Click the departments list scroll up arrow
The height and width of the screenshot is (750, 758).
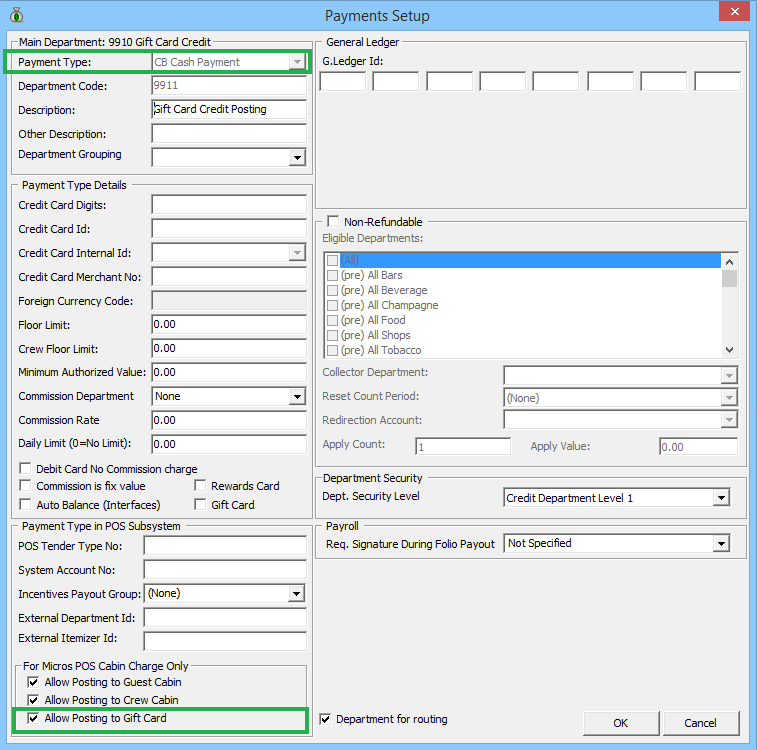[729, 262]
